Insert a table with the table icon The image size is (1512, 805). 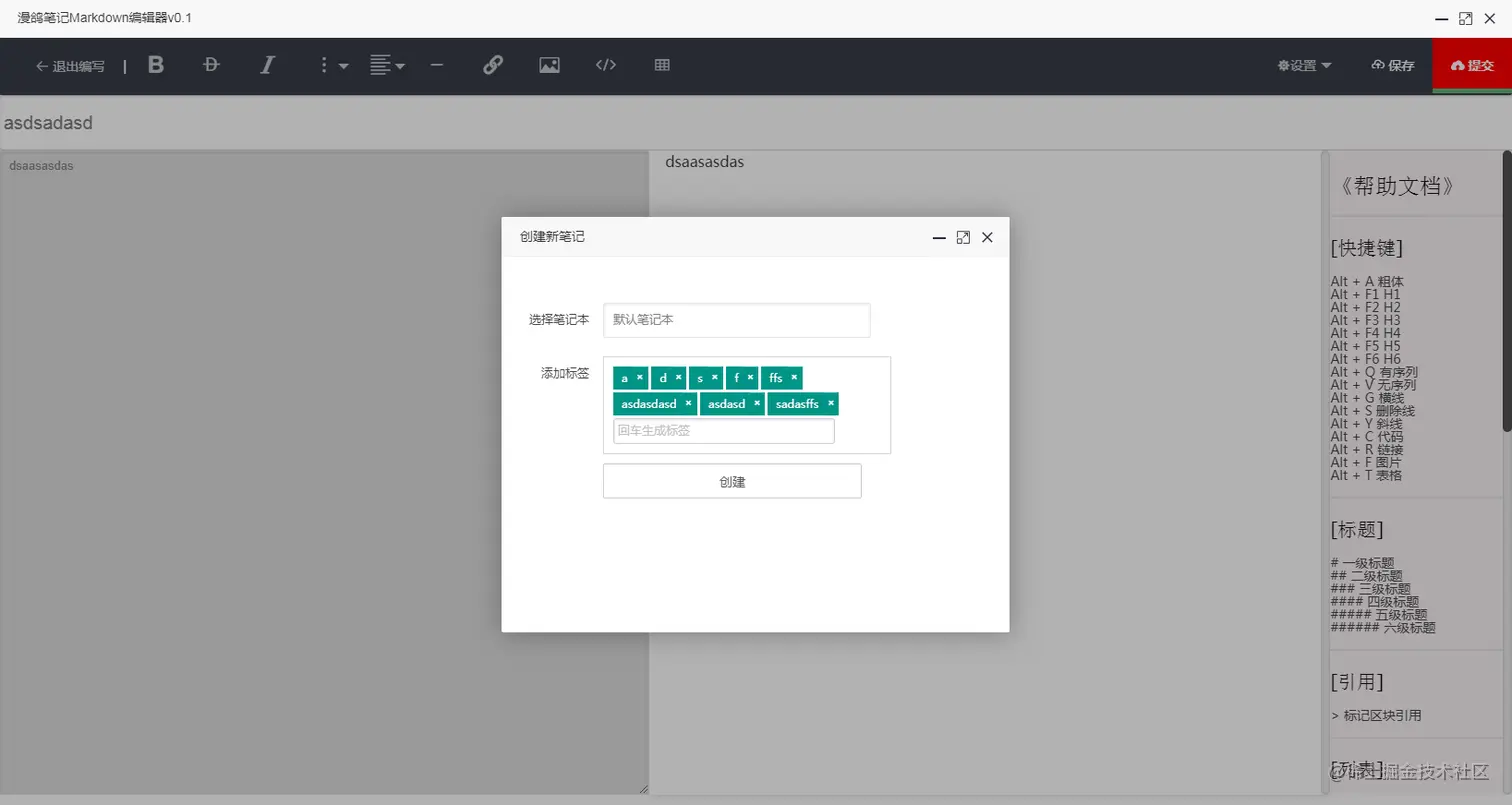(662, 65)
